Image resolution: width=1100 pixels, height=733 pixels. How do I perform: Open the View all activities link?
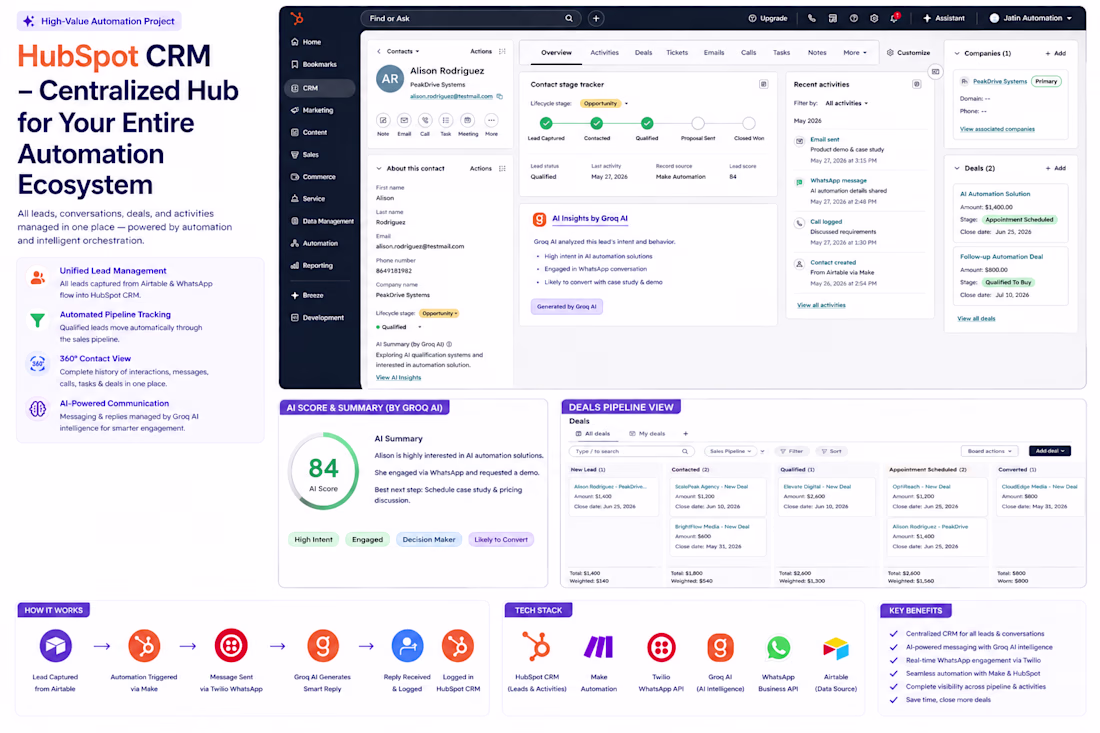[x=821, y=305]
